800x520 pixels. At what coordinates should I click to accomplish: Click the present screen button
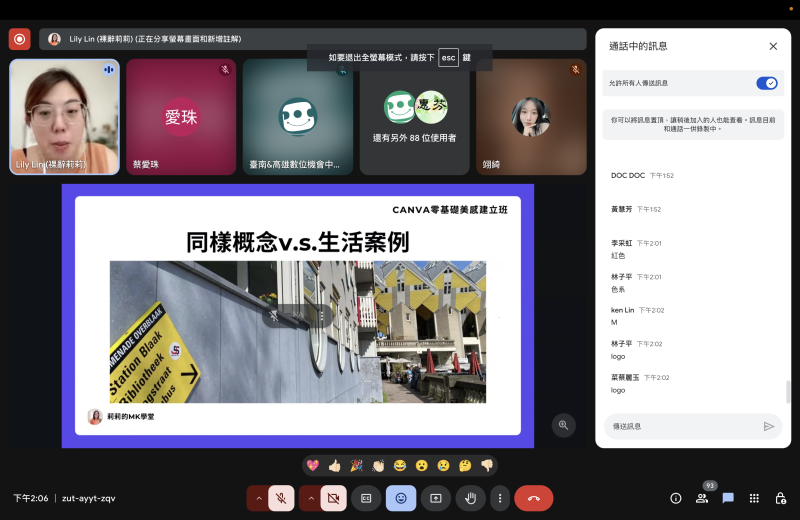point(436,499)
